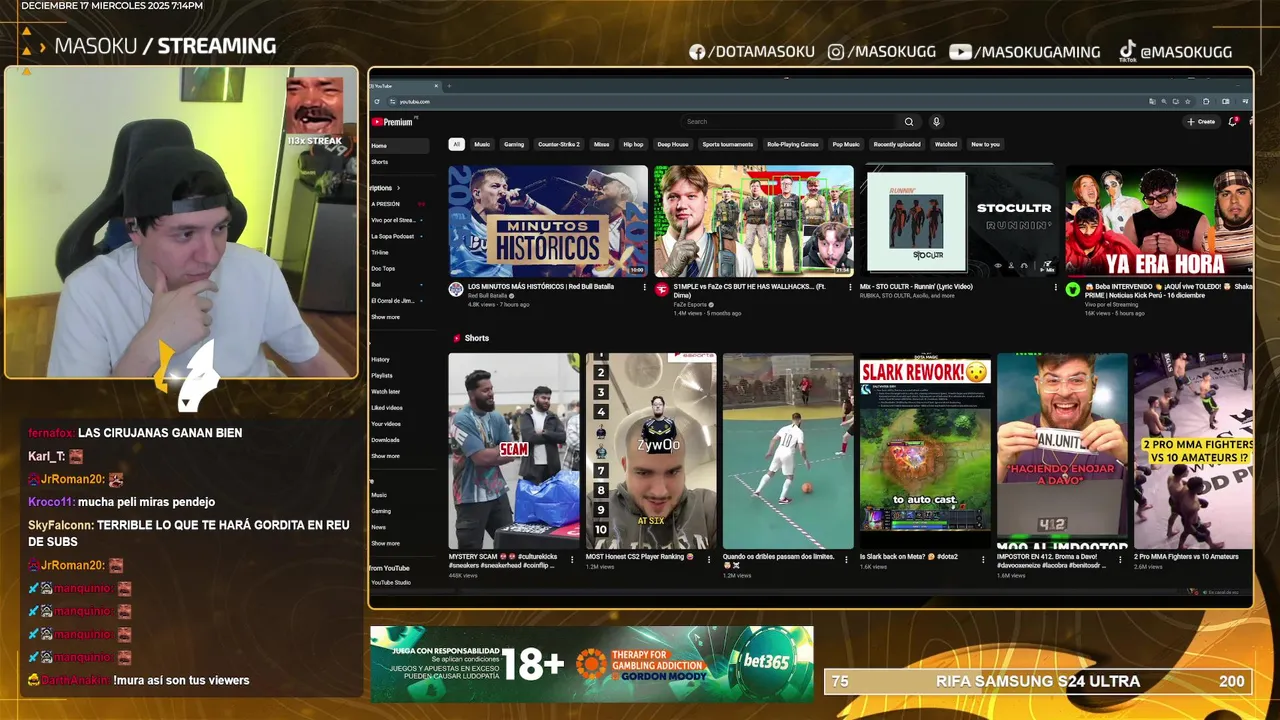Expand Explore list Show more under News

click(385, 543)
